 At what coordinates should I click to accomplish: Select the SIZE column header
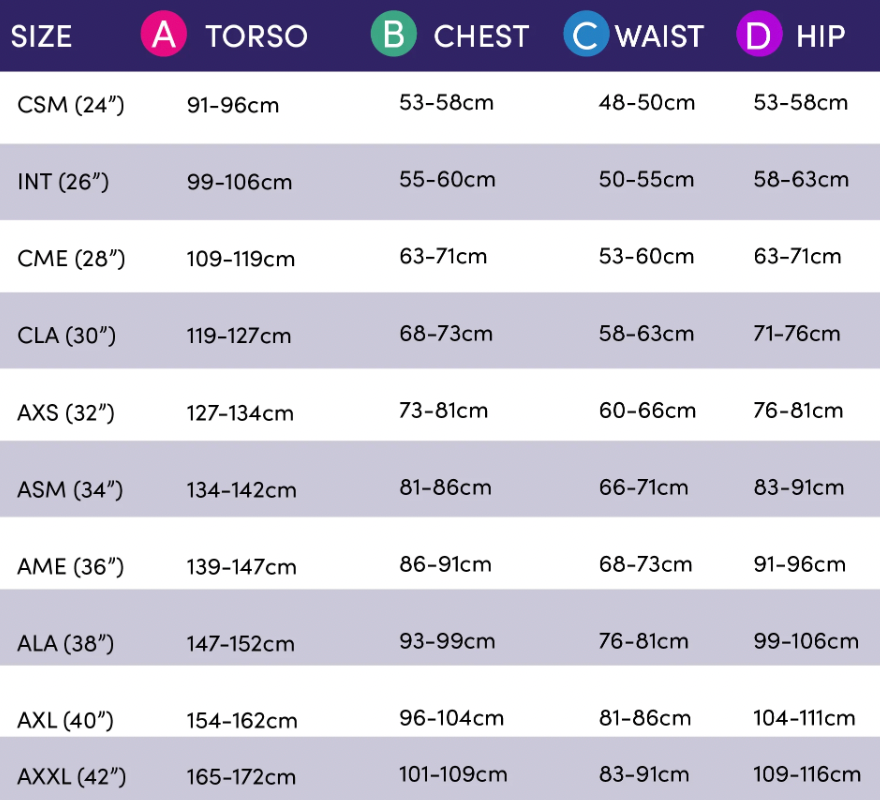point(41,37)
